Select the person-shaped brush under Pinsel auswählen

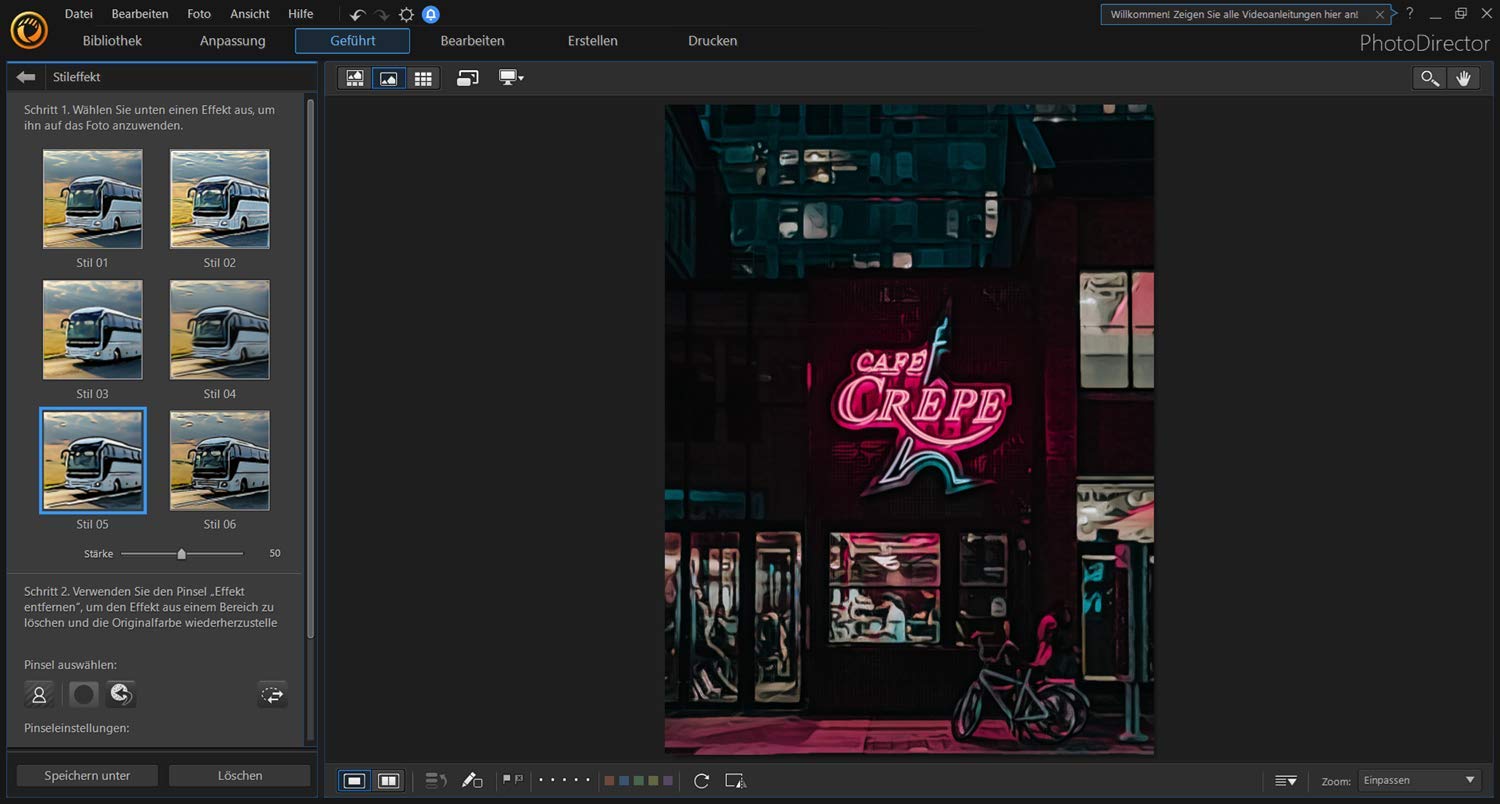pyautogui.click(x=39, y=694)
